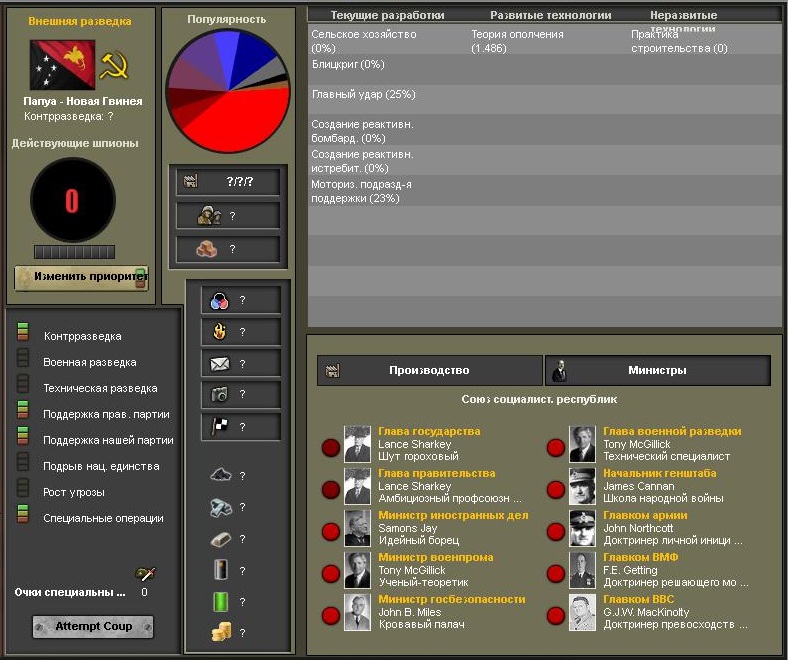
Task: Click the Papua New Guinea flag
Action: (x=62, y=65)
